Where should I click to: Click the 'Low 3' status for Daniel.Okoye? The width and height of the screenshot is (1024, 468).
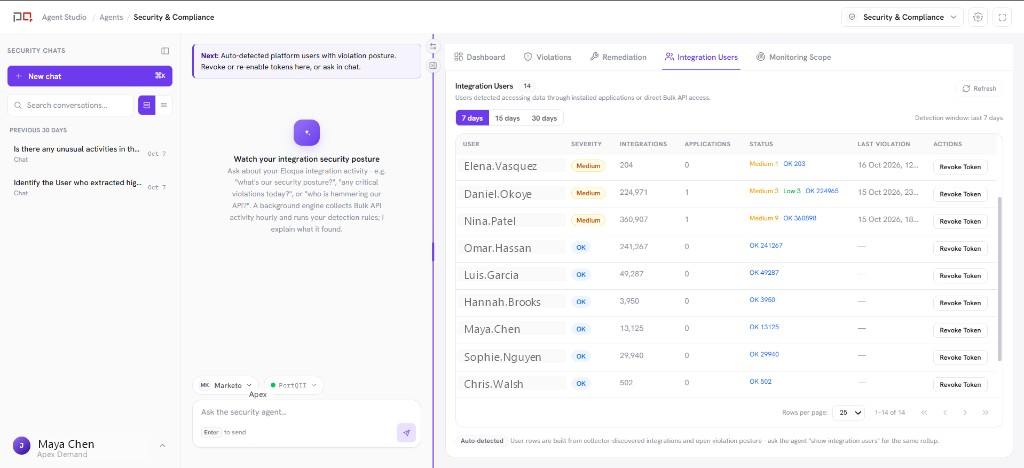[x=792, y=191]
